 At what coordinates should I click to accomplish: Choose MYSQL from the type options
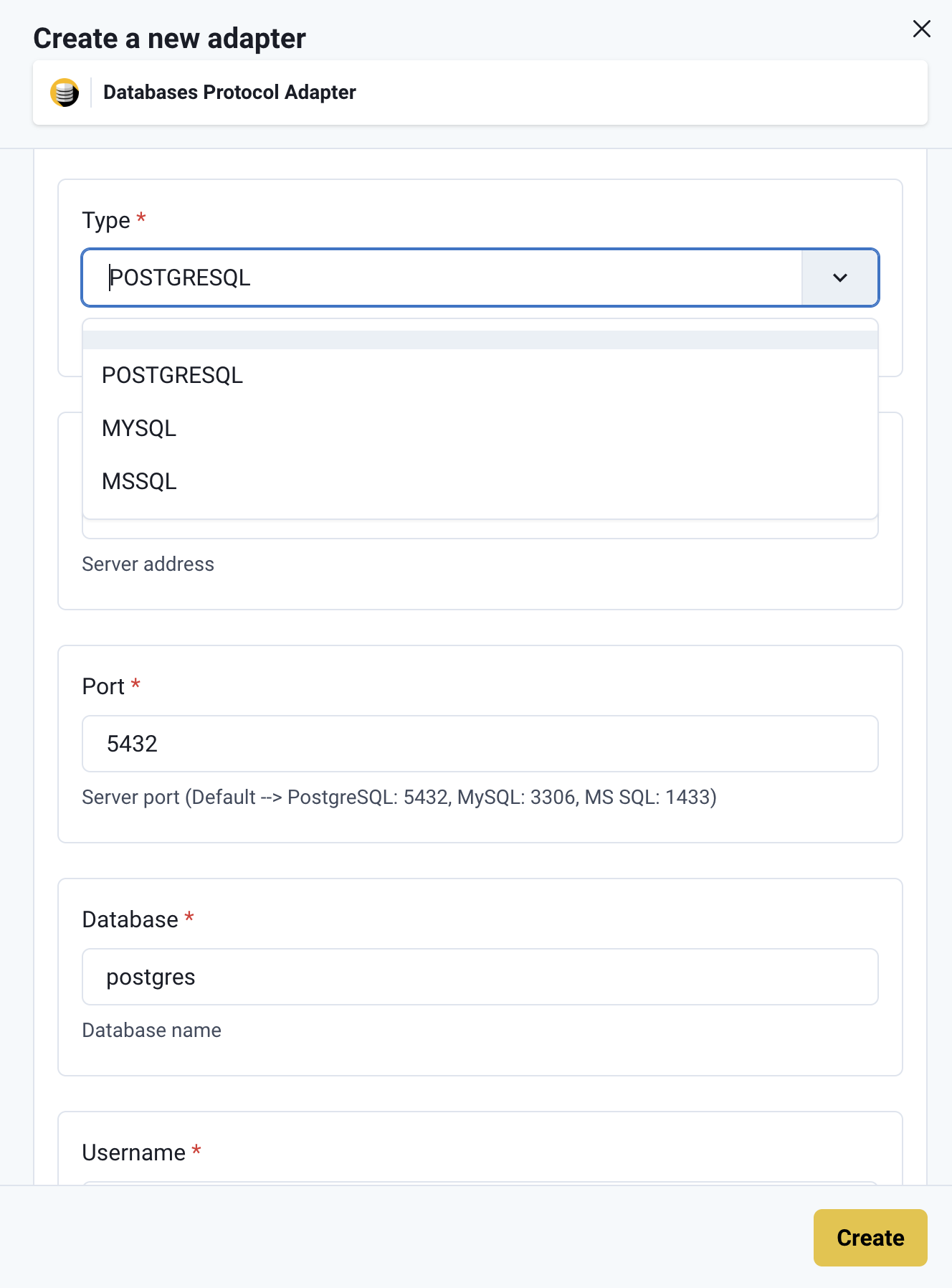[480, 428]
